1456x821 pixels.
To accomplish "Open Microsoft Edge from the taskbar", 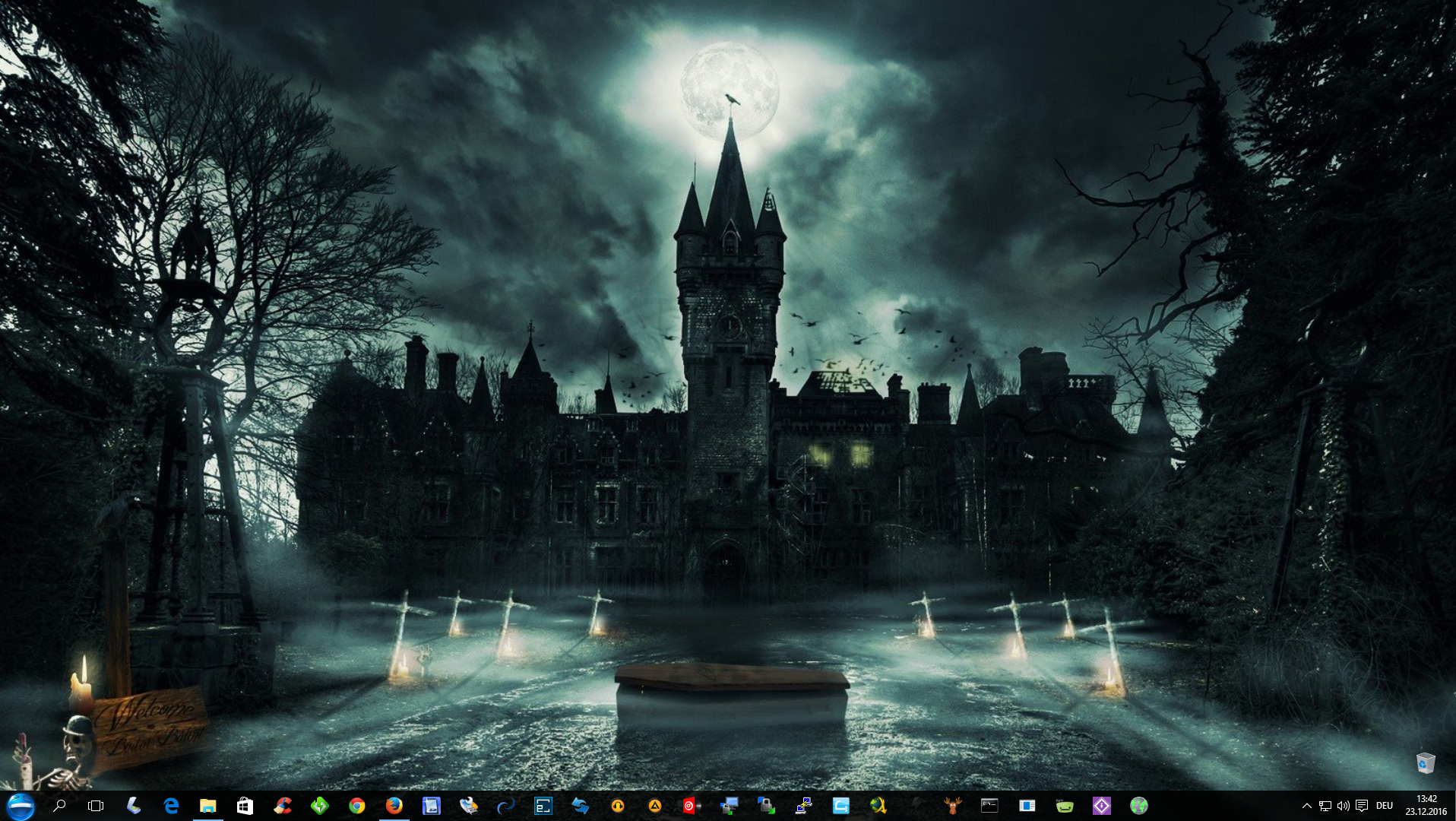I will pos(171,806).
